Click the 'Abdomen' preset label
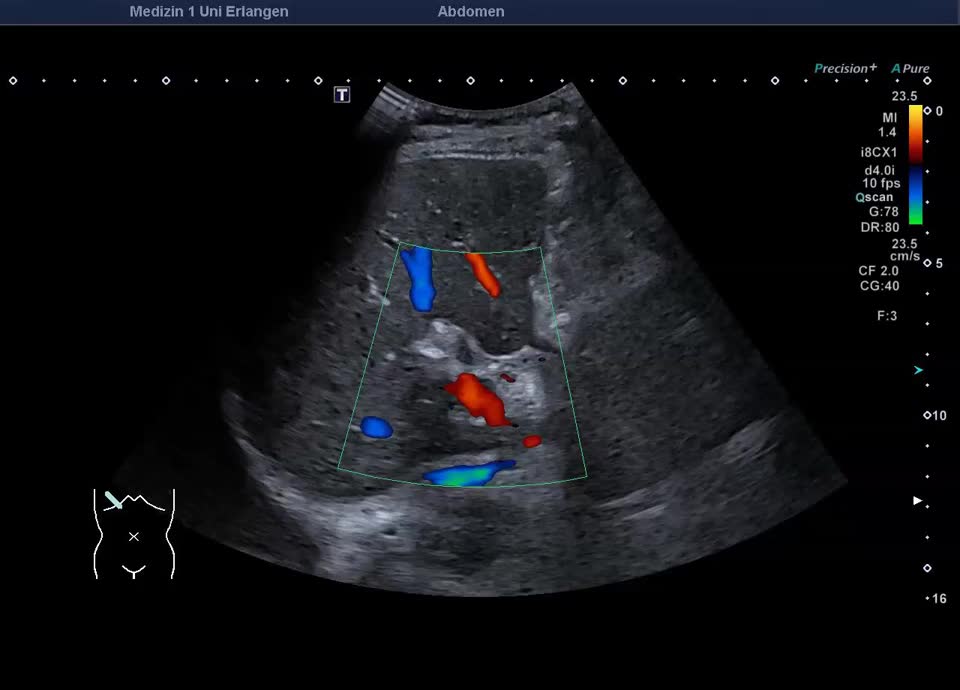The height and width of the screenshot is (690, 960). 471,12
